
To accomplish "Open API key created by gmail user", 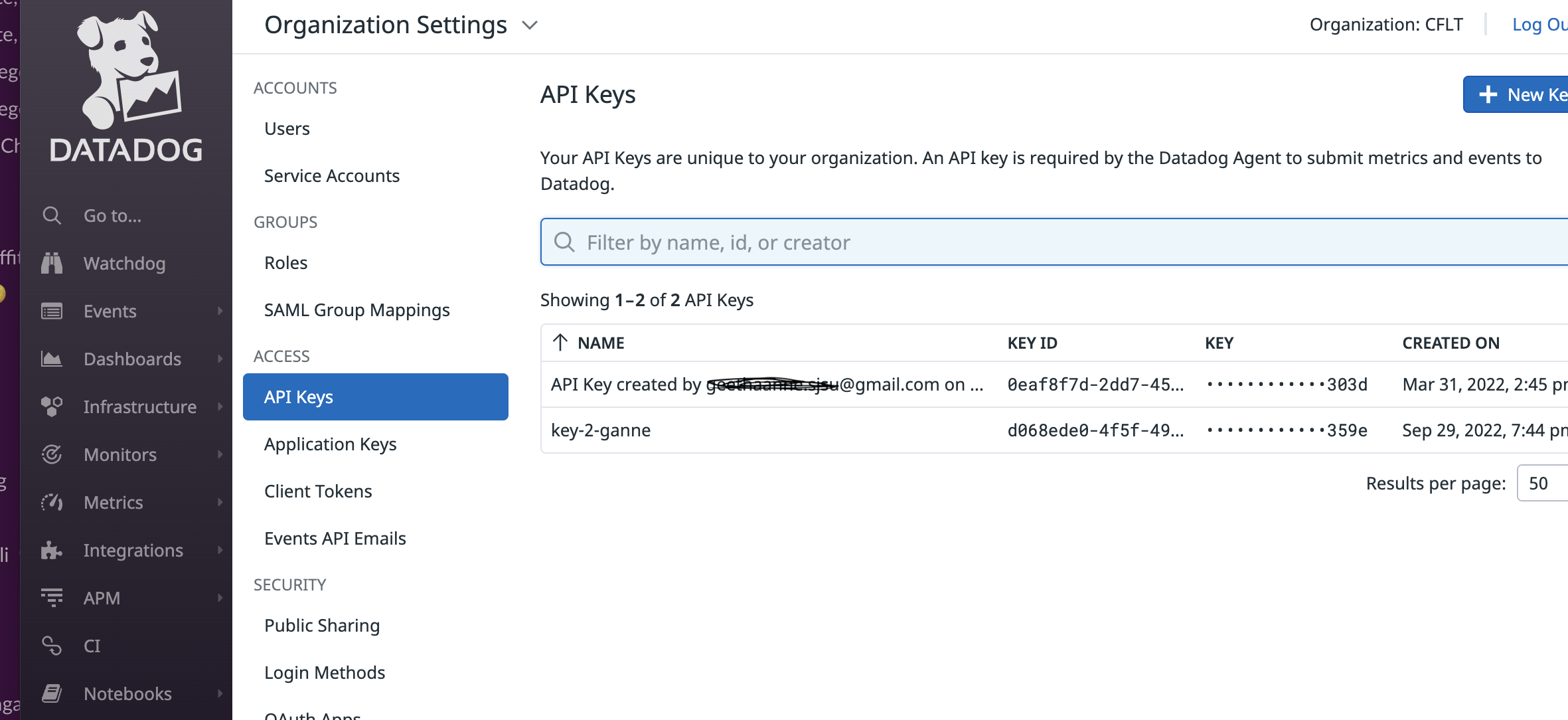I will pyautogui.click(x=767, y=384).
